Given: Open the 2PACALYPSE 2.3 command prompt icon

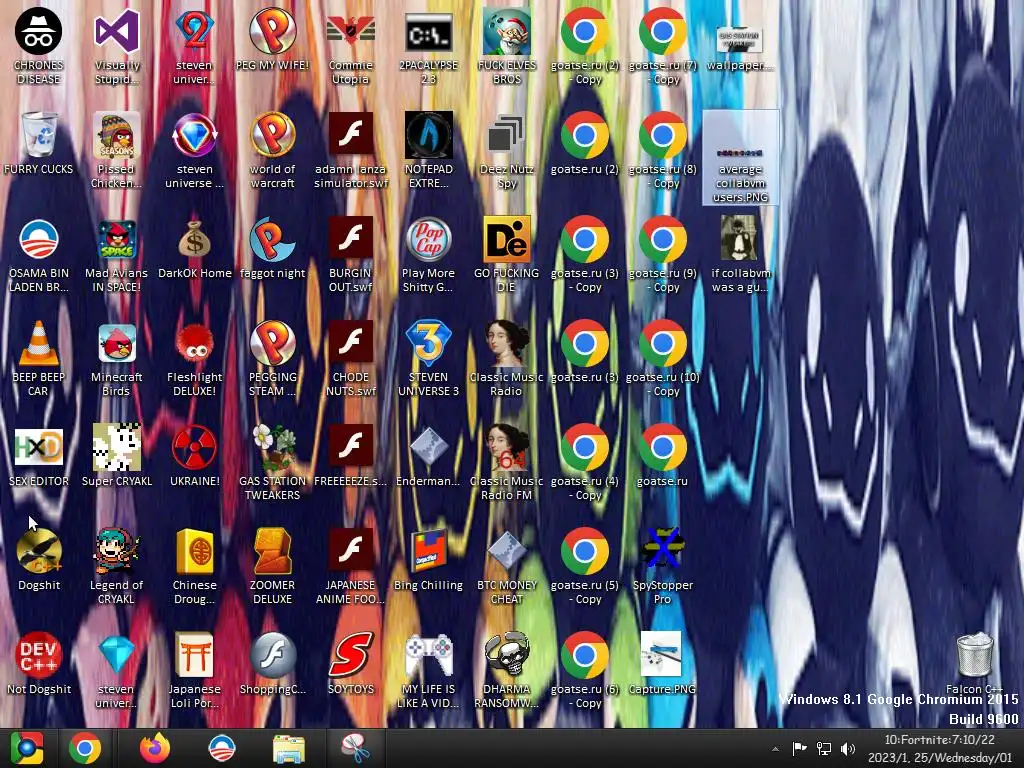Looking at the screenshot, I should pos(428,47).
